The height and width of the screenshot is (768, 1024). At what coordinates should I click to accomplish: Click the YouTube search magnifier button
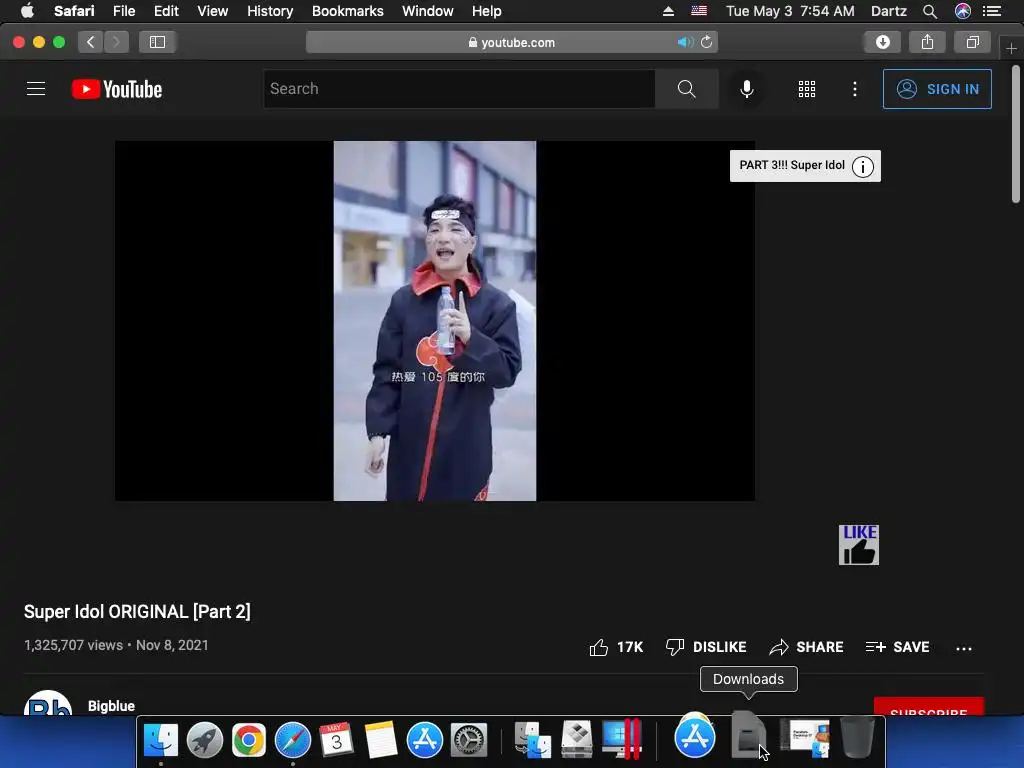point(686,89)
